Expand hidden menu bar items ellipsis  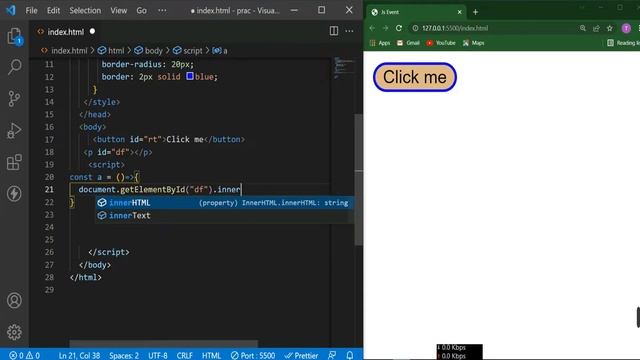(x=162, y=11)
